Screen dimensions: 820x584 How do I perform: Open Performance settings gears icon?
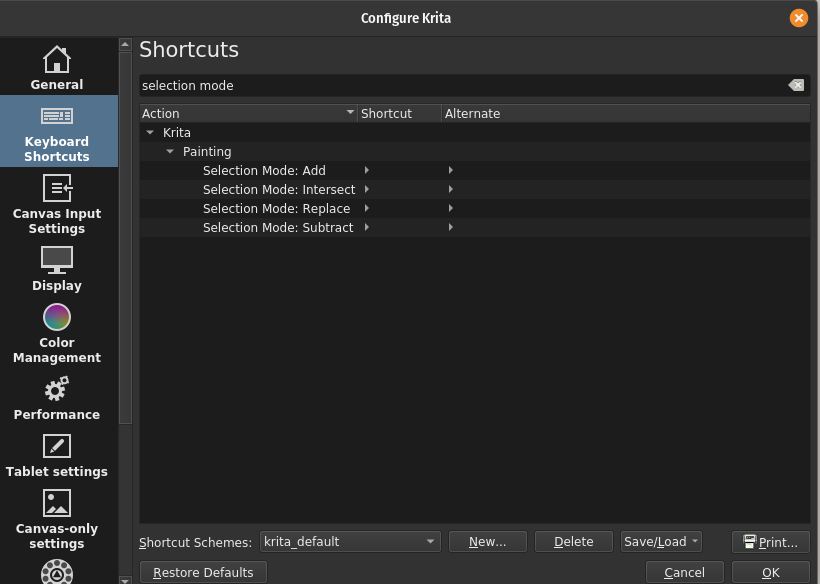point(57,389)
